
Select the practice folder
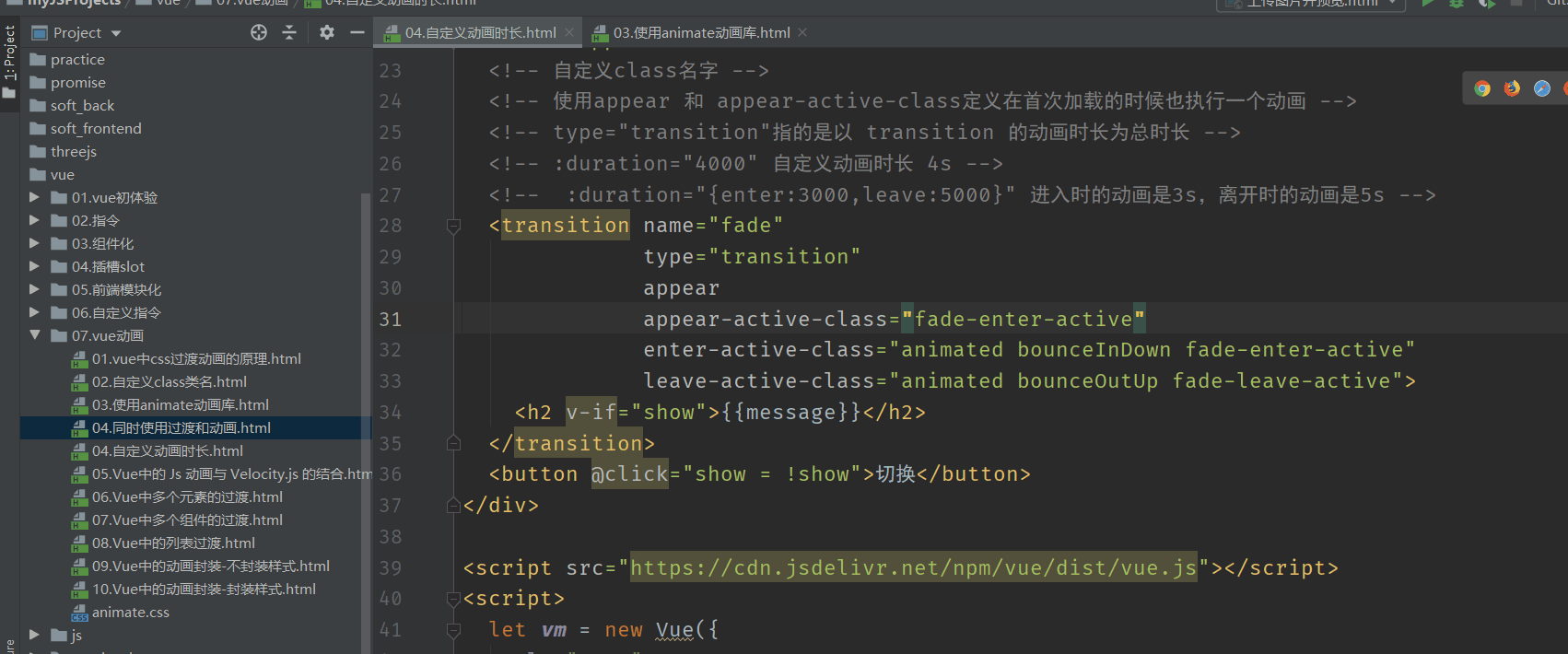77,59
